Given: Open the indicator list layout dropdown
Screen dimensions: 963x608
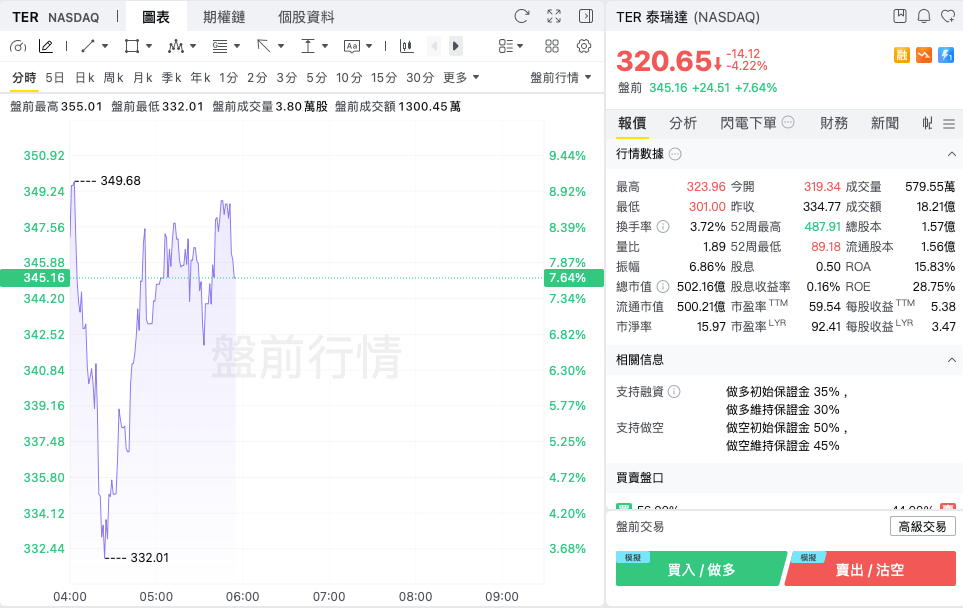Looking at the screenshot, I should (510, 46).
